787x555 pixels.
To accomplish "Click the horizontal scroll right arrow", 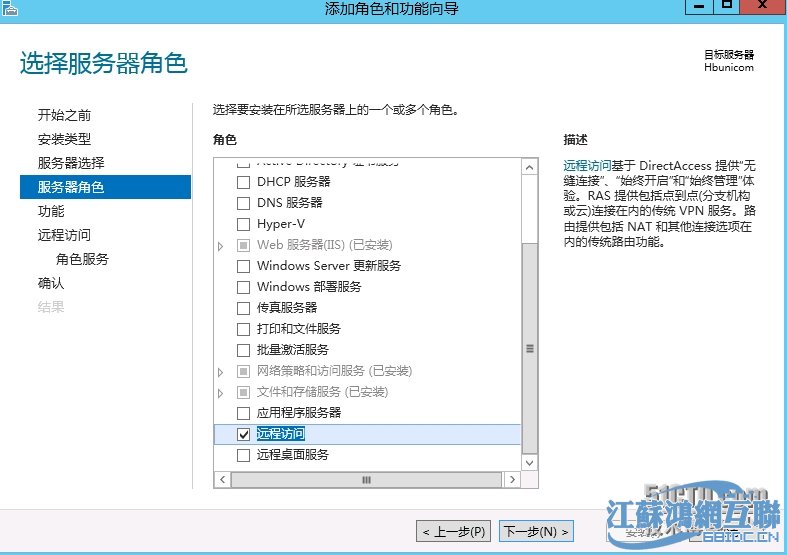I will click(x=512, y=479).
